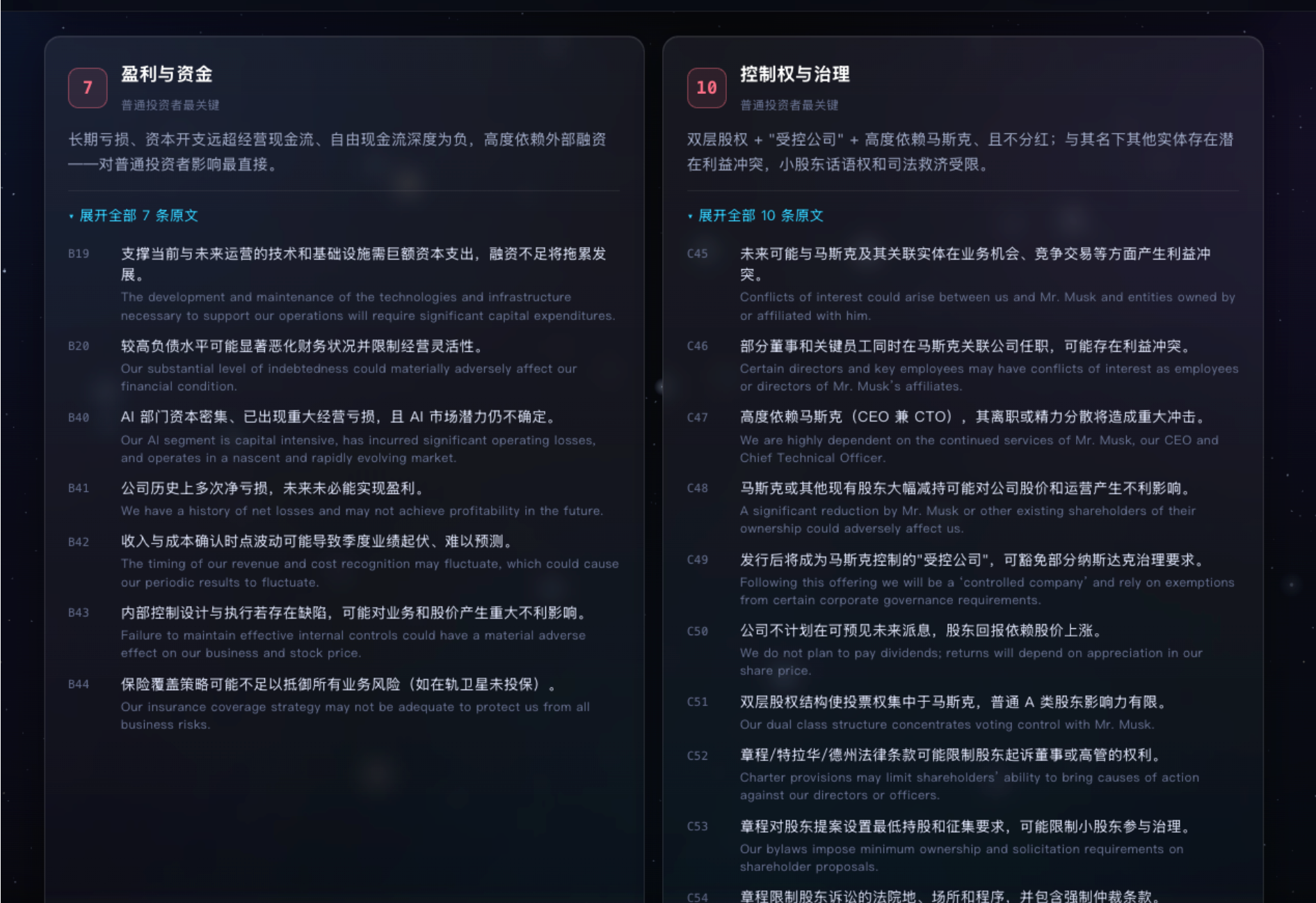Image resolution: width=1316 pixels, height=903 pixels.
Task: Expand all 10 original items under 控制权与治理
Action: click(755, 216)
